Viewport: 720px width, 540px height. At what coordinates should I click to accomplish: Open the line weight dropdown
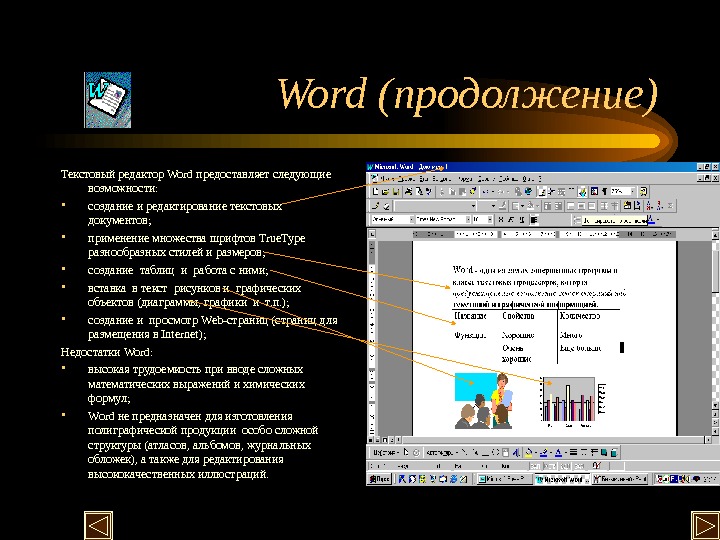(x=493, y=206)
